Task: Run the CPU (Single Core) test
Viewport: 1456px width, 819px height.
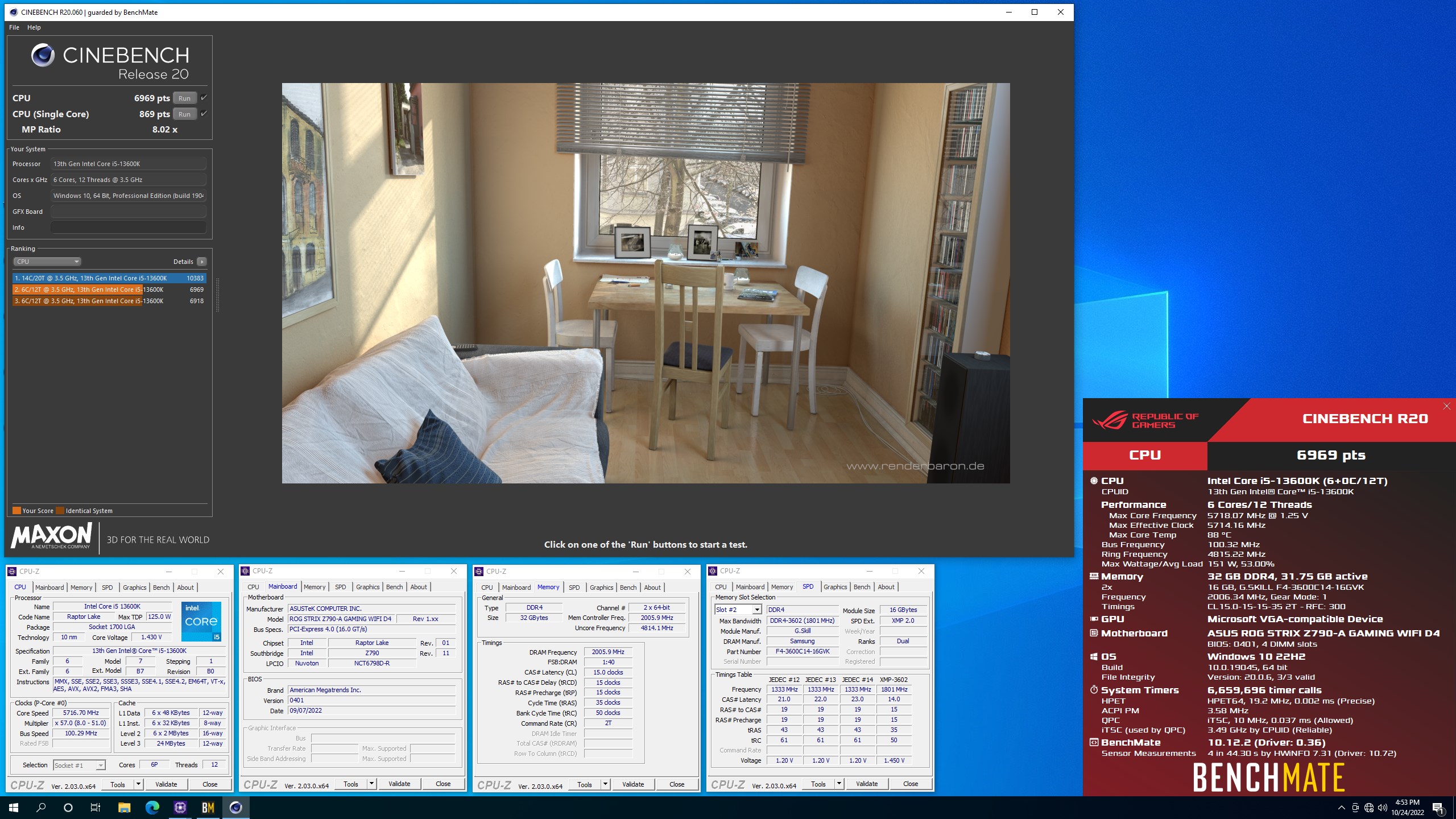Action: coord(185,114)
